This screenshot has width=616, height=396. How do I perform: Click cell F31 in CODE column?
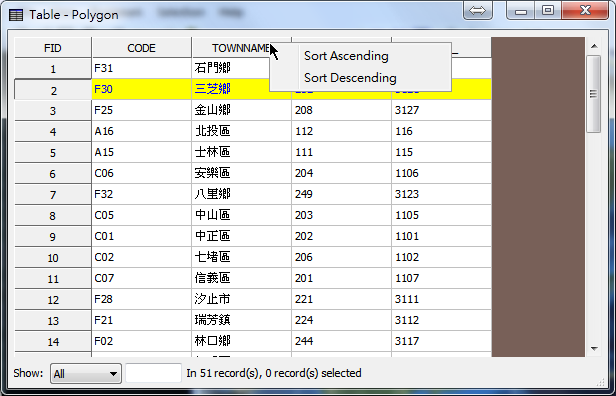(141, 68)
